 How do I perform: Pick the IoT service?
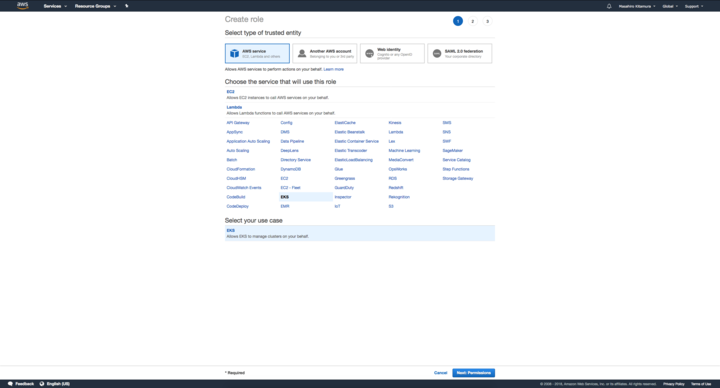click(337, 206)
